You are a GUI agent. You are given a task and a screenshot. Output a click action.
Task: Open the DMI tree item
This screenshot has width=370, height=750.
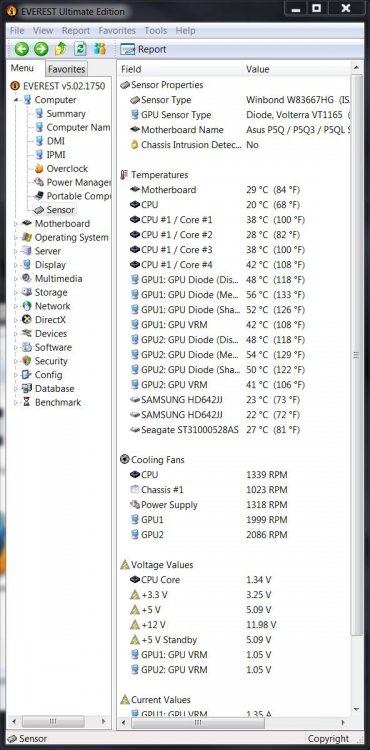(49, 141)
